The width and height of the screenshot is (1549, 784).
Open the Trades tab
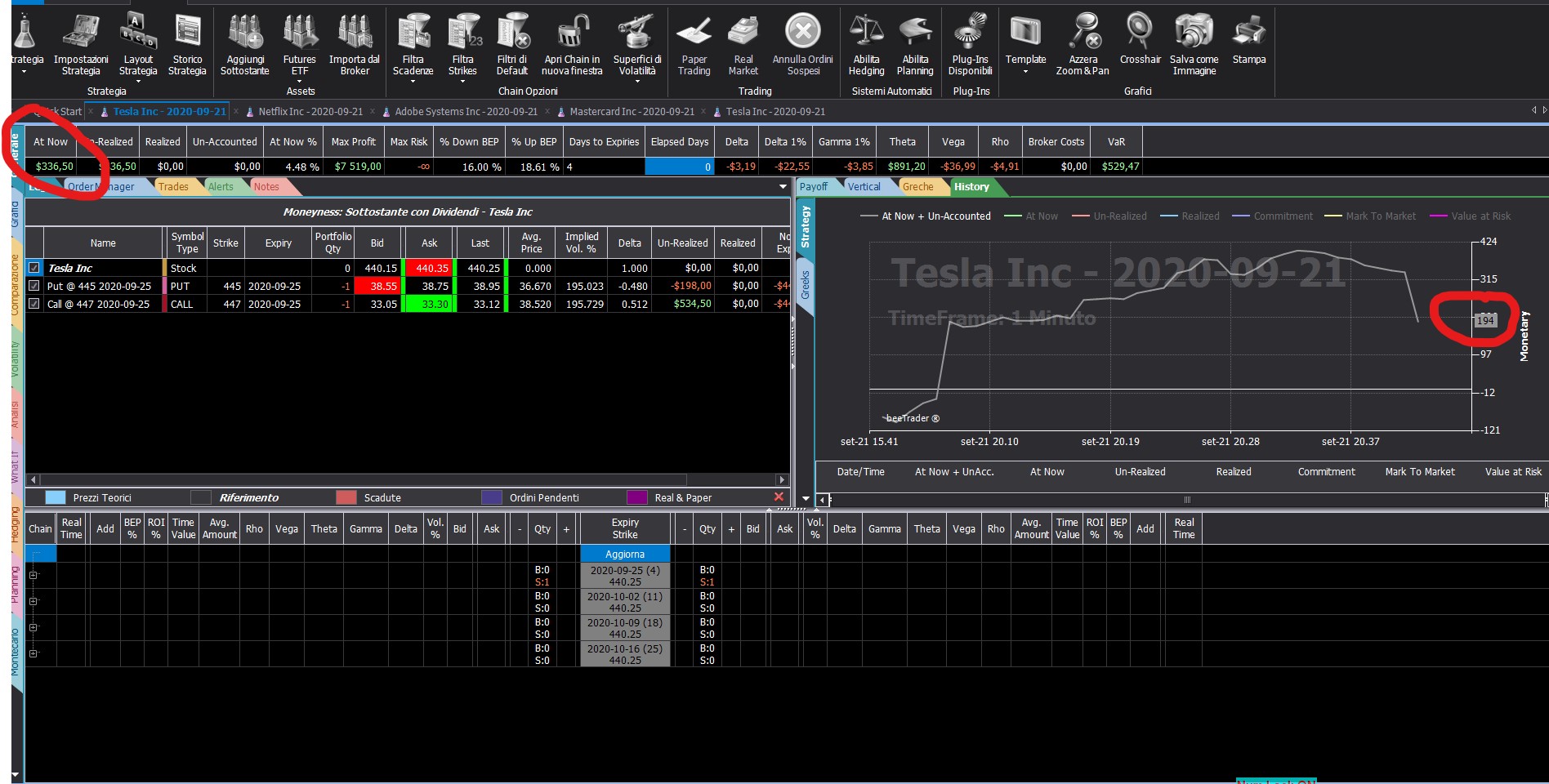pyautogui.click(x=173, y=187)
